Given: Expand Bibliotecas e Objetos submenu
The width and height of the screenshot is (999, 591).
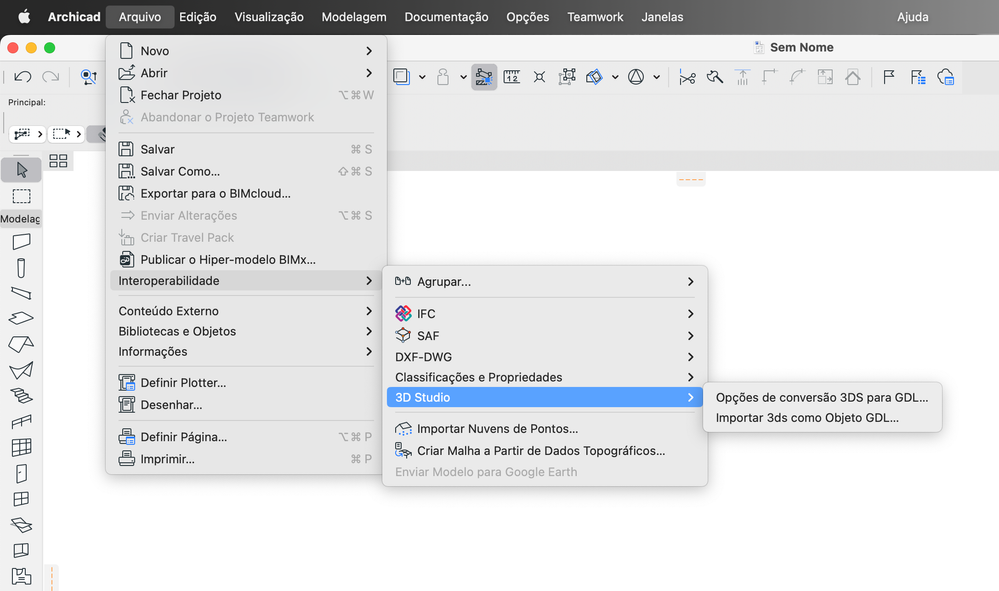Looking at the screenshot, I should click(x=247, y=331).
